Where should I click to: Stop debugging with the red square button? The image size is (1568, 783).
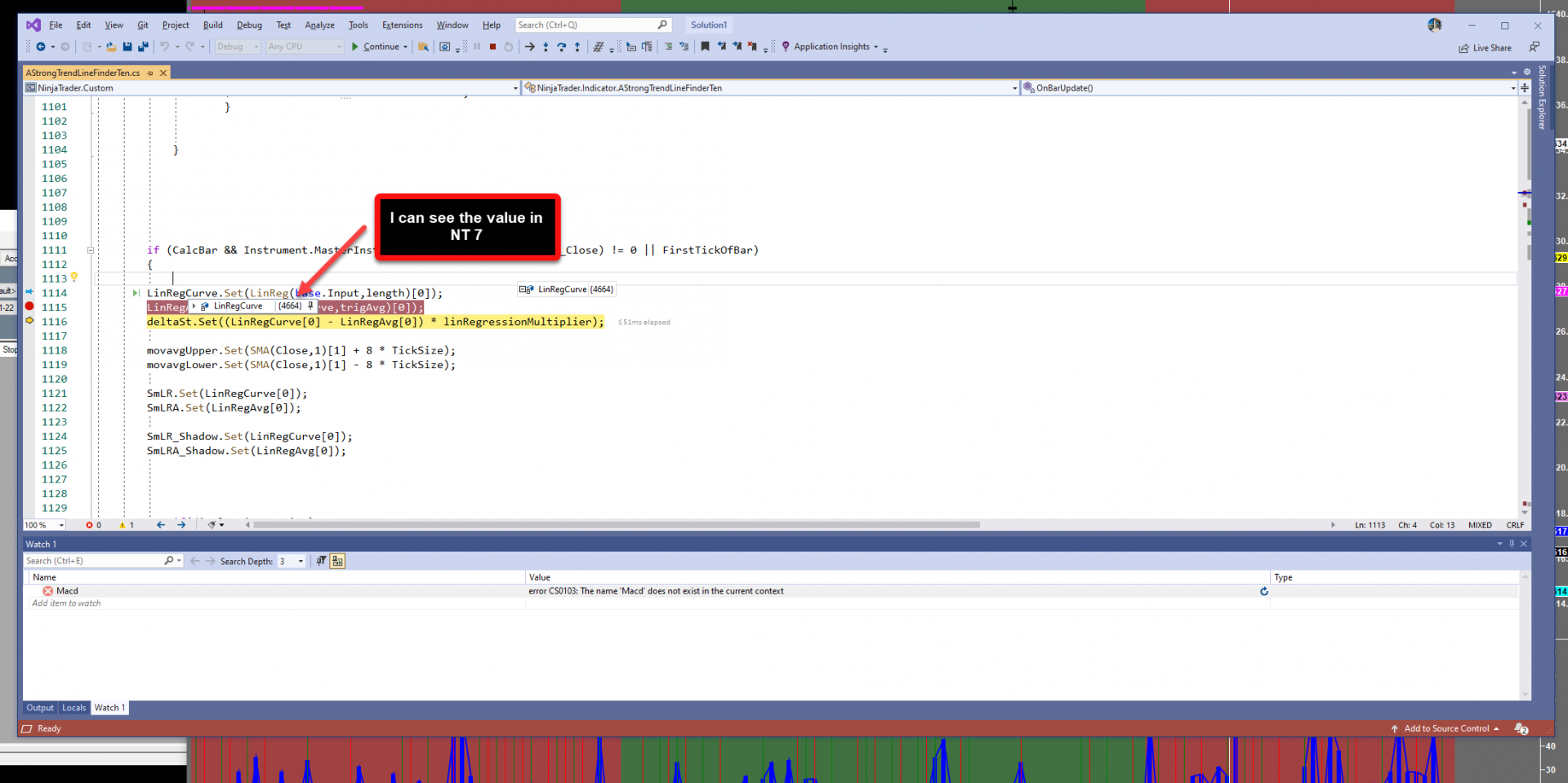click(x=492, y=47)
